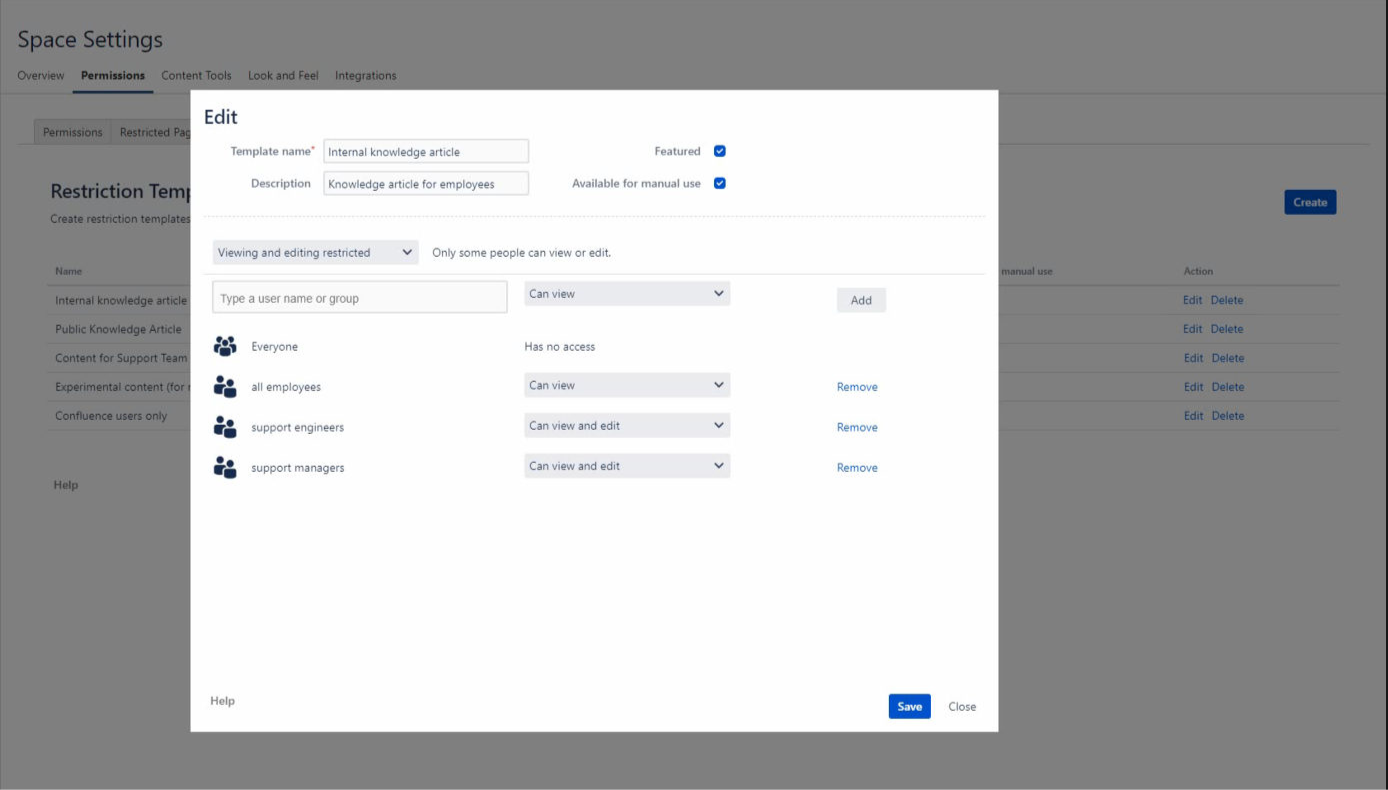Disable Available for manual use
Screen dimensions: 1388x790
[719, 183]
